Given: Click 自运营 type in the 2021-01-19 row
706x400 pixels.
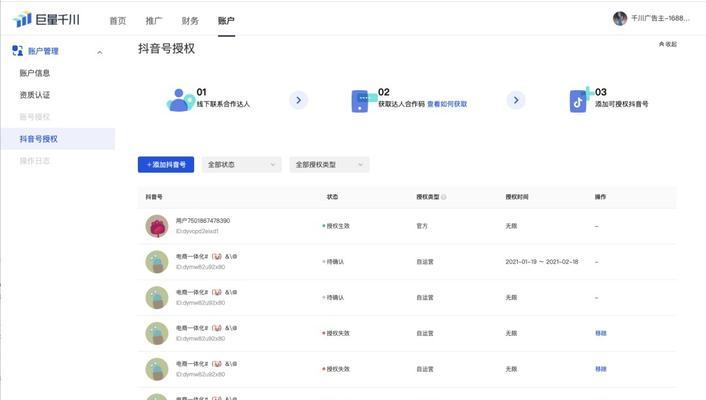Looking at the screenshot, I should click(x=425, y=262).
